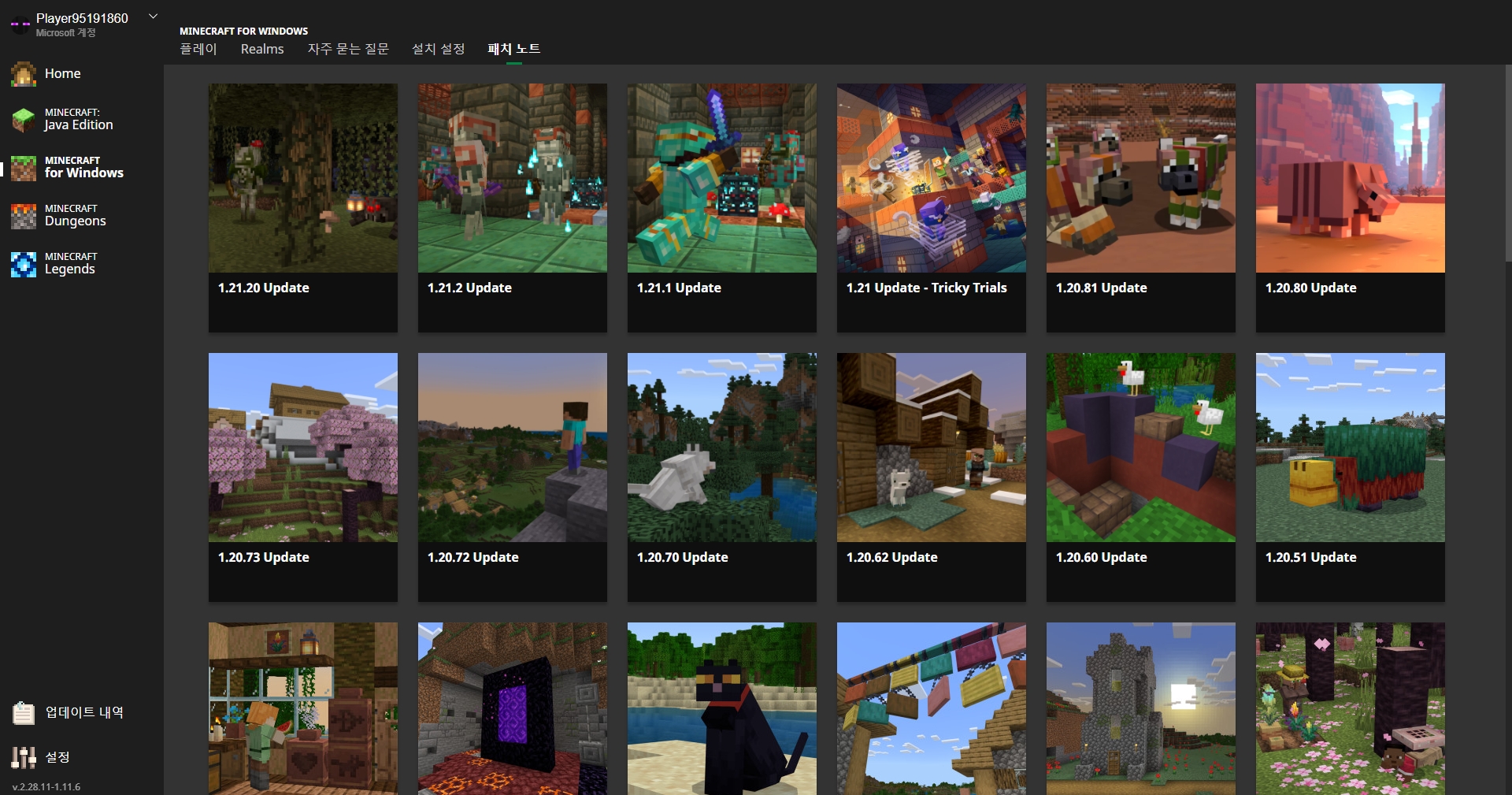Open the decorated pots interior thumbnail

[x=303, y=708]
